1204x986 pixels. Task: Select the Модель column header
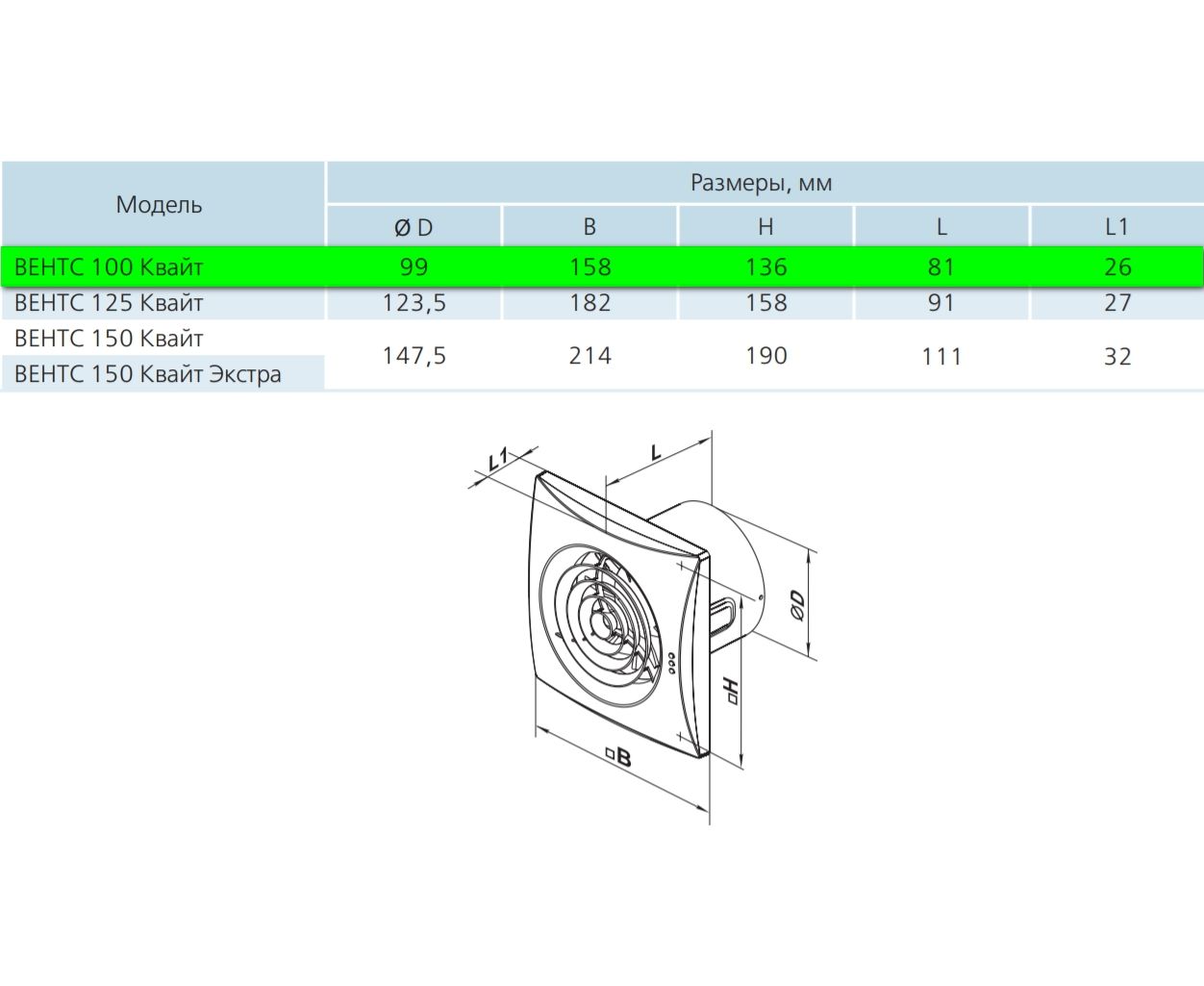(160, 204)
